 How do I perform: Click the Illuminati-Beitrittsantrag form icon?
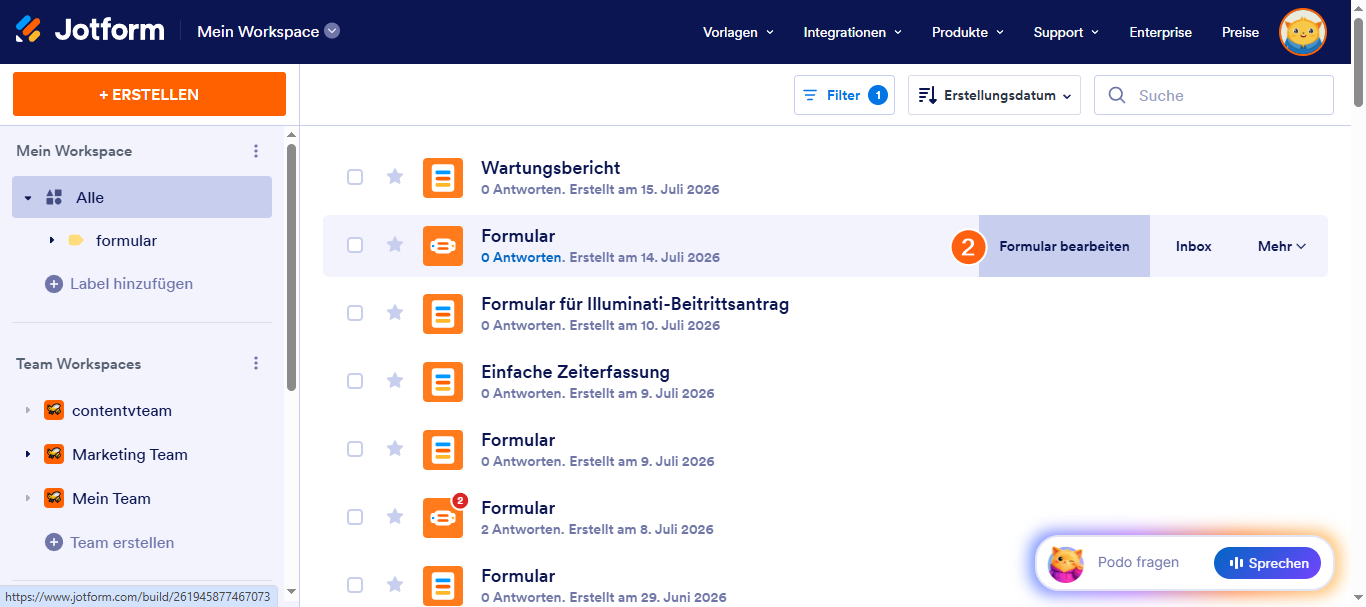[443, 314]
